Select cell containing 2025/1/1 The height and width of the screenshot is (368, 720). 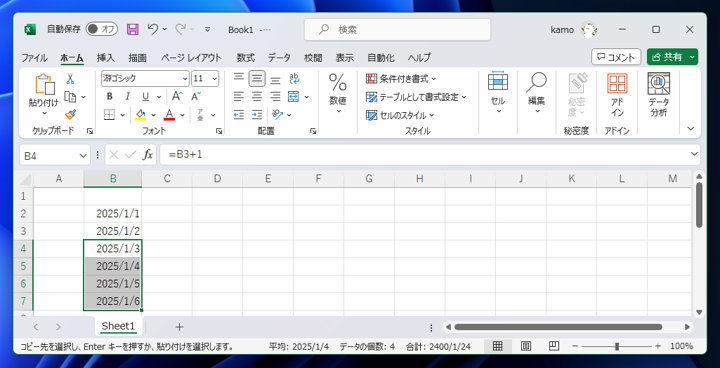(x=112, y=214)
